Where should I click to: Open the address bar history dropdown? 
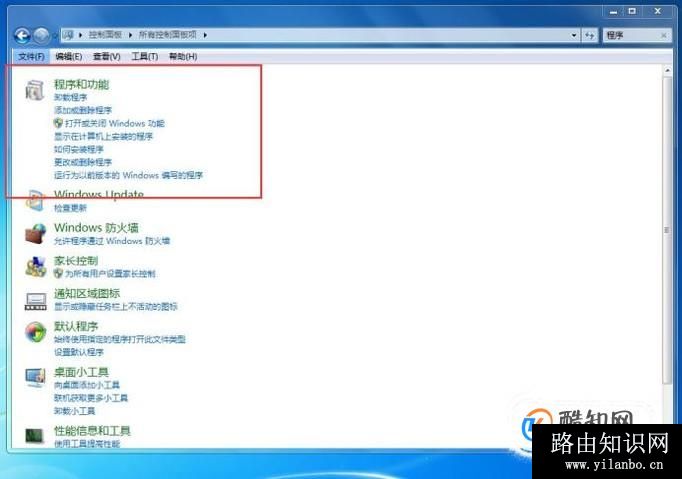[574, 35]
